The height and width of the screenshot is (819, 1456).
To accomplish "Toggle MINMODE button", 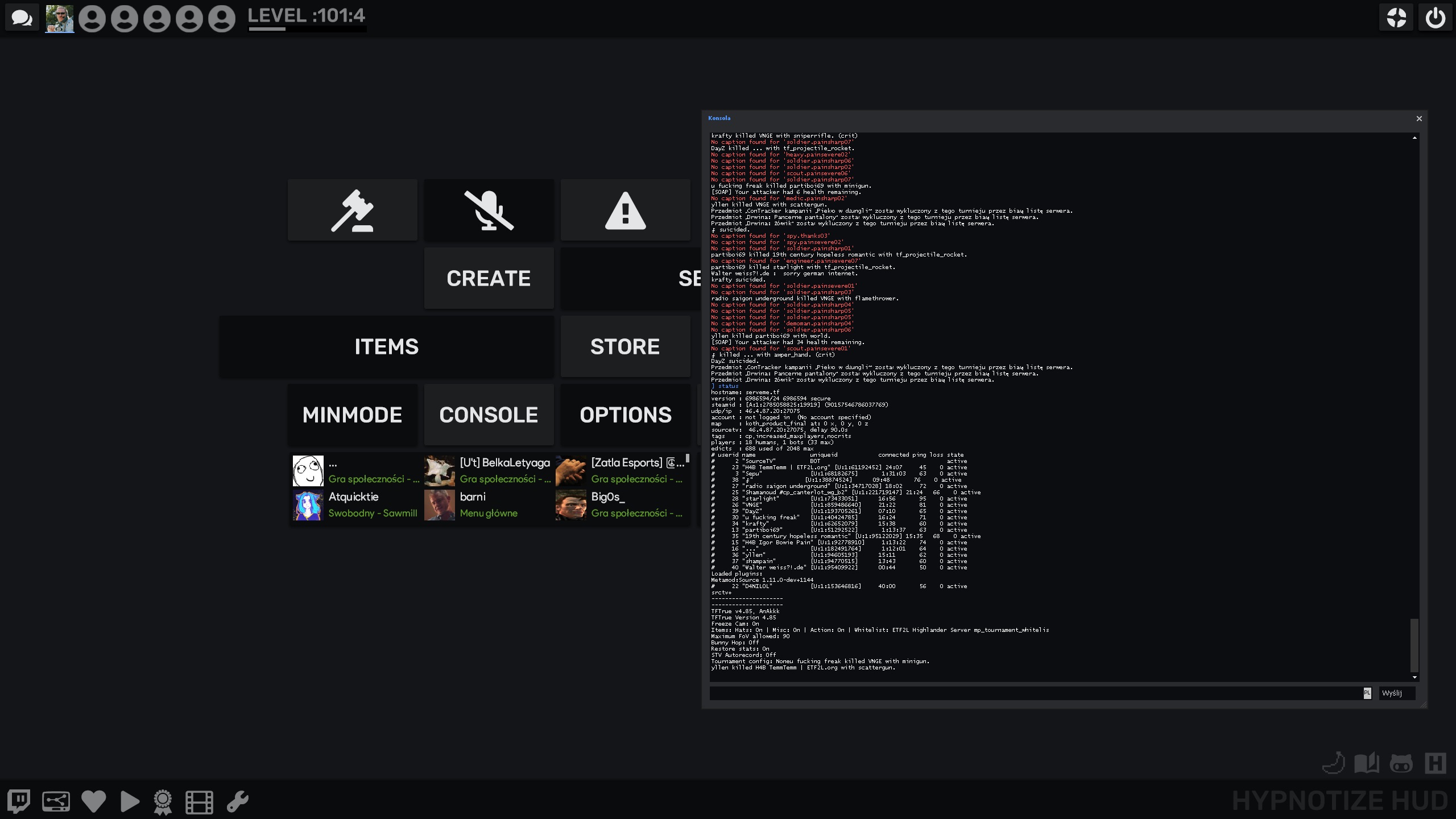I will tap(352, 415).
